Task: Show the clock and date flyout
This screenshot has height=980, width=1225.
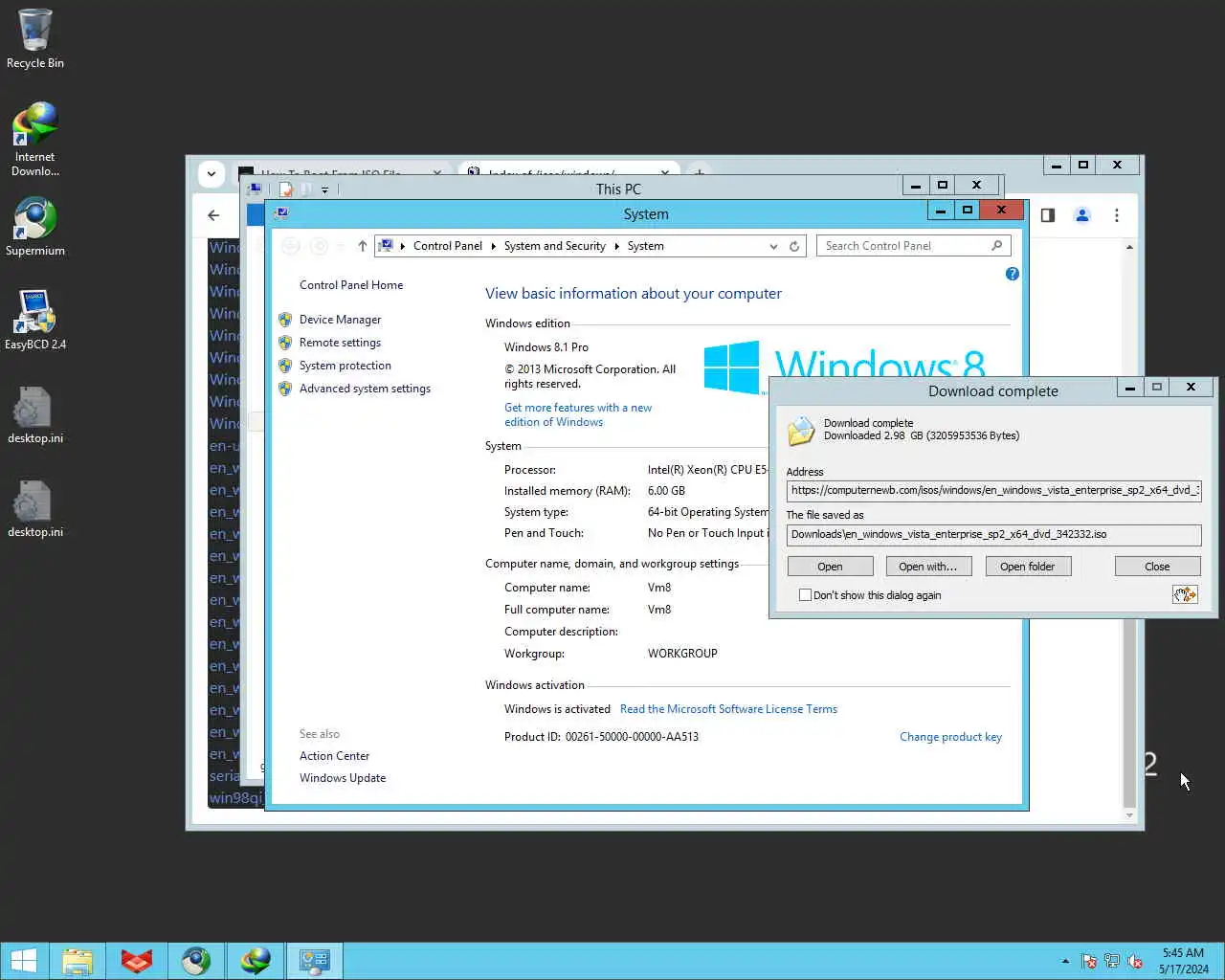Action: tap(1183, 961)
